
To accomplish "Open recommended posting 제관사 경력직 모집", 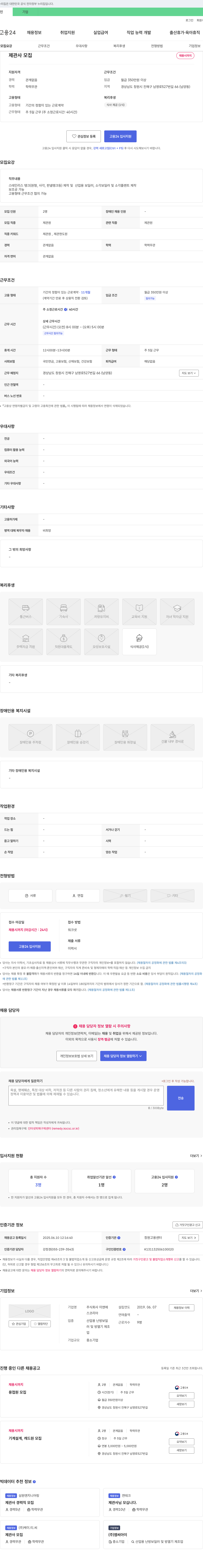I will click(x=19, y=1503).
